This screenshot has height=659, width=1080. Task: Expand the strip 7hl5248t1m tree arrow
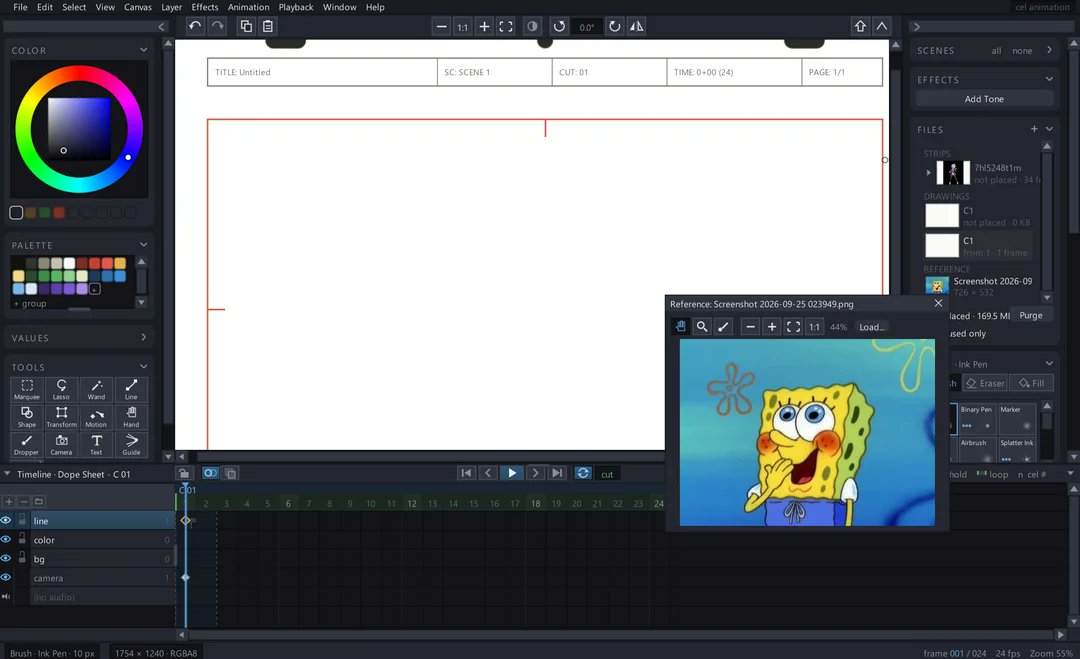[928, 173]
